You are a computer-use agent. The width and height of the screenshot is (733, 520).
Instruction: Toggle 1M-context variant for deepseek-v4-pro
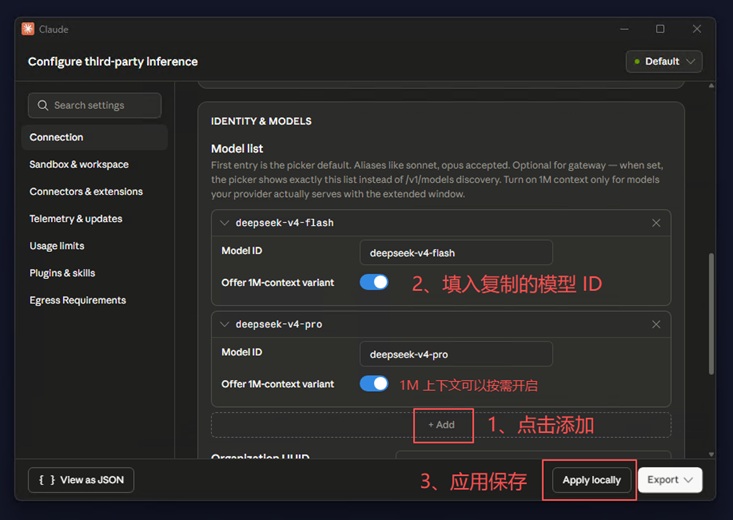(x=374, y=383)
